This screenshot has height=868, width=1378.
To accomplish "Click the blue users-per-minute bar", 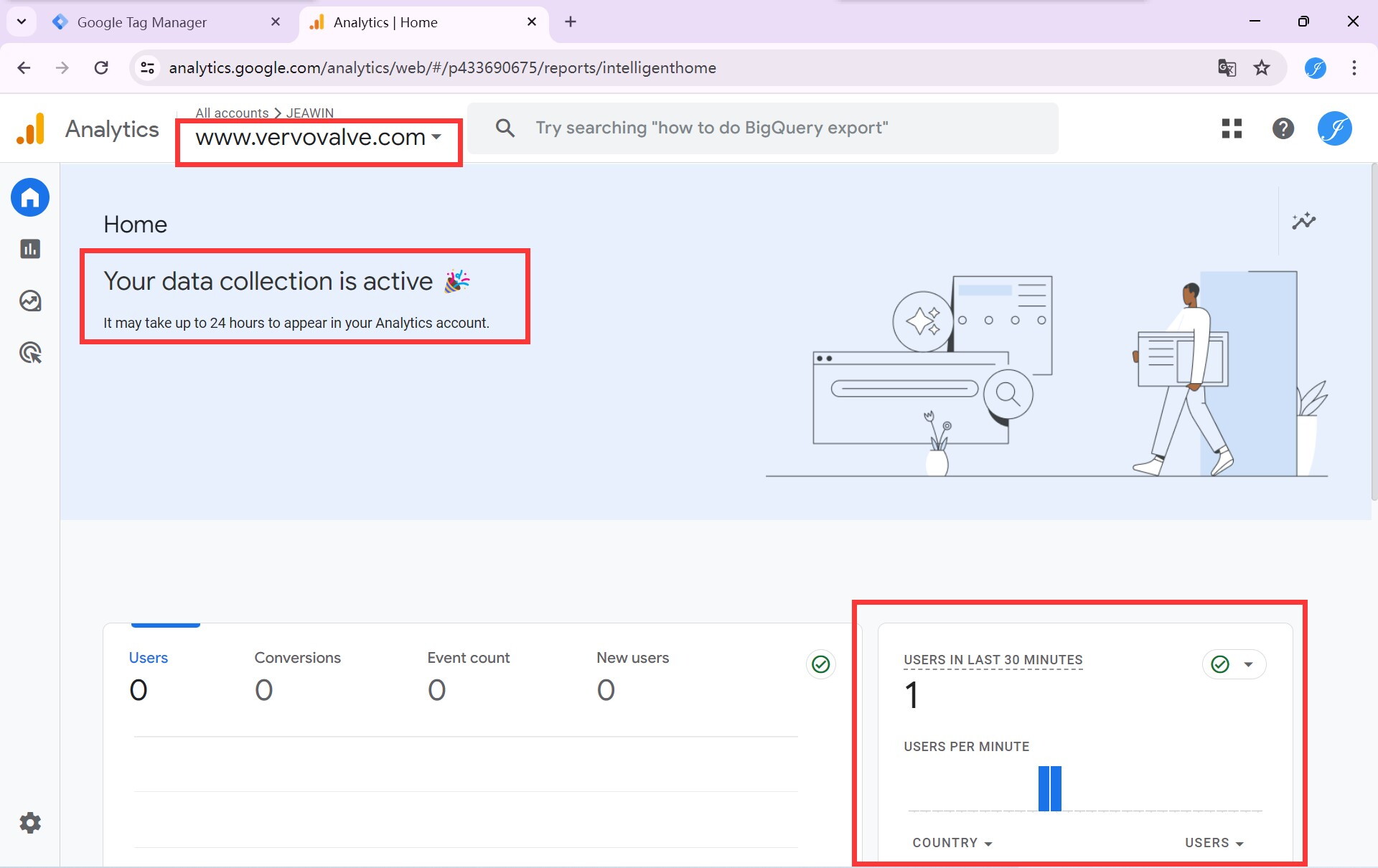I will [x=1049, y=788].
